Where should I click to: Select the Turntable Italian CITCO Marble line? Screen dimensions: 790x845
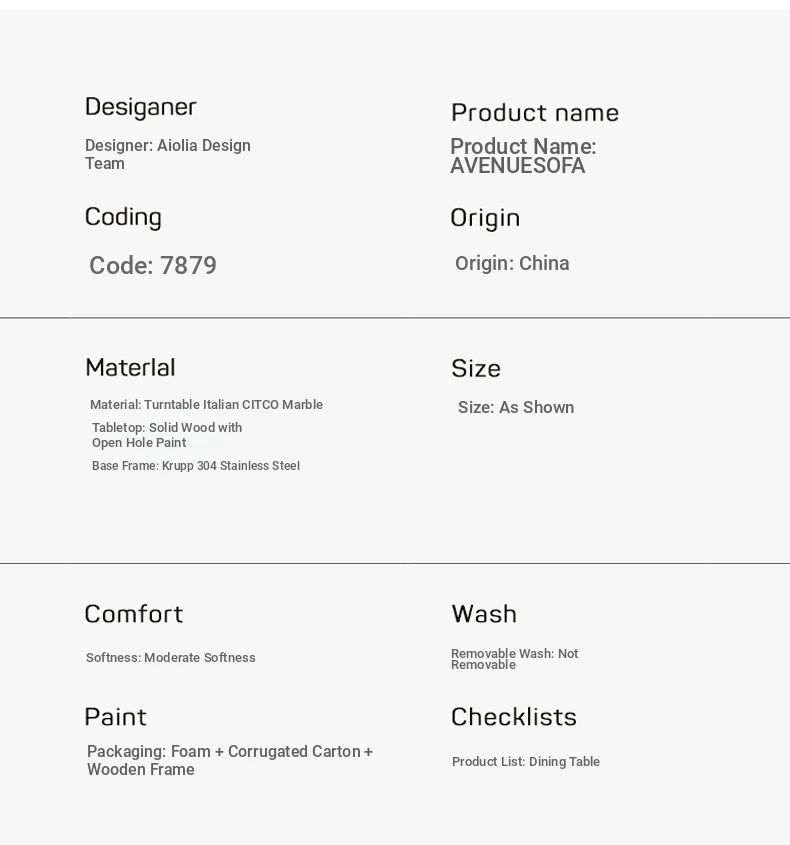(x=206, y=405)
